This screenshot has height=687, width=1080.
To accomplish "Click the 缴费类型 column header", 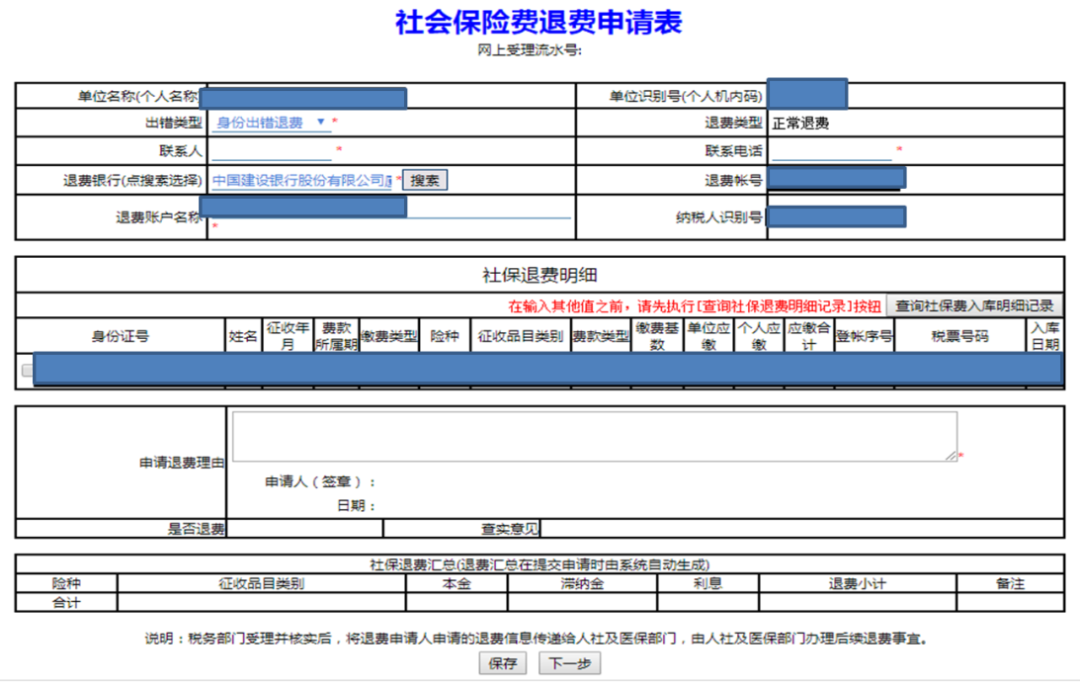I will click(389, 336).
